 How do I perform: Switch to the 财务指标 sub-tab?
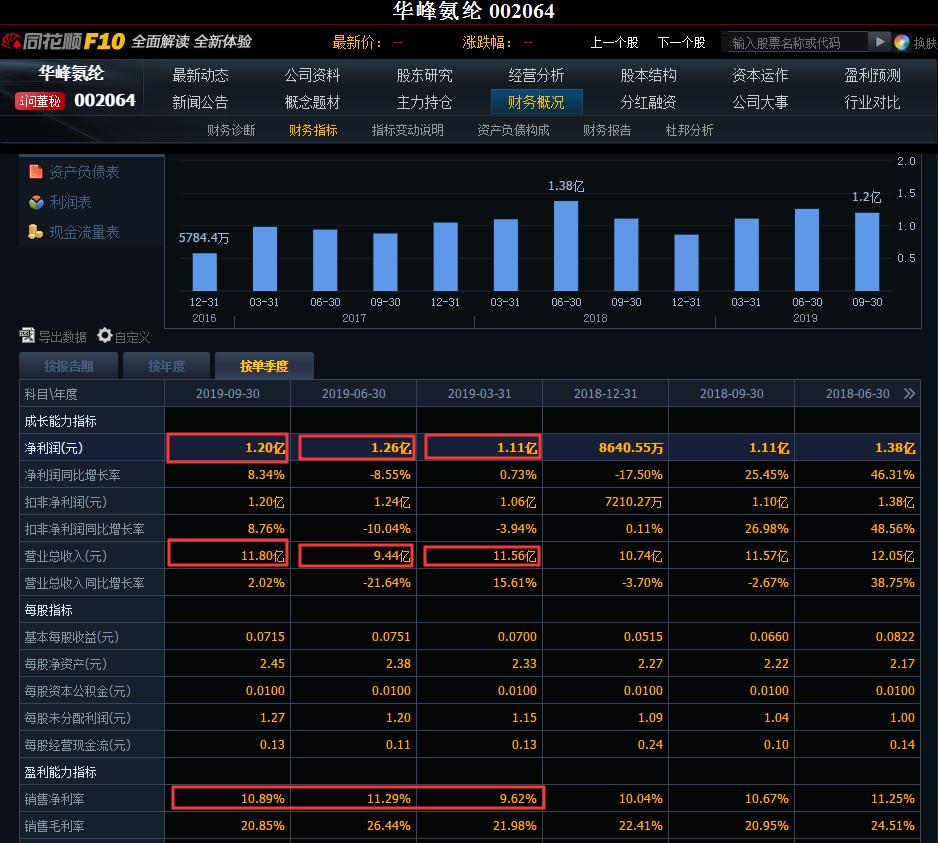(313, 130)
